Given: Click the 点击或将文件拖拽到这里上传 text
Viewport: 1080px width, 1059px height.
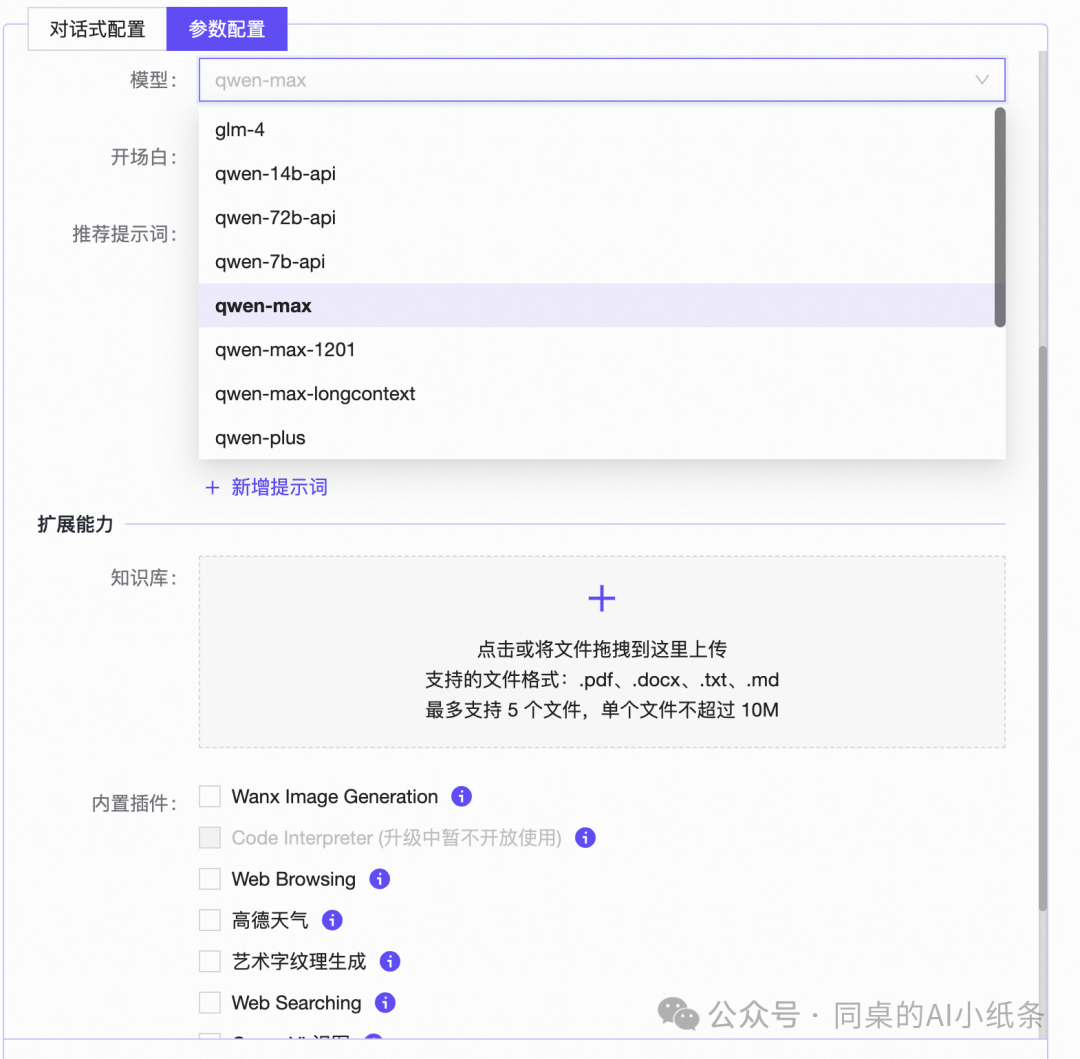Looking at the screenshot, I should coord(602,649).
